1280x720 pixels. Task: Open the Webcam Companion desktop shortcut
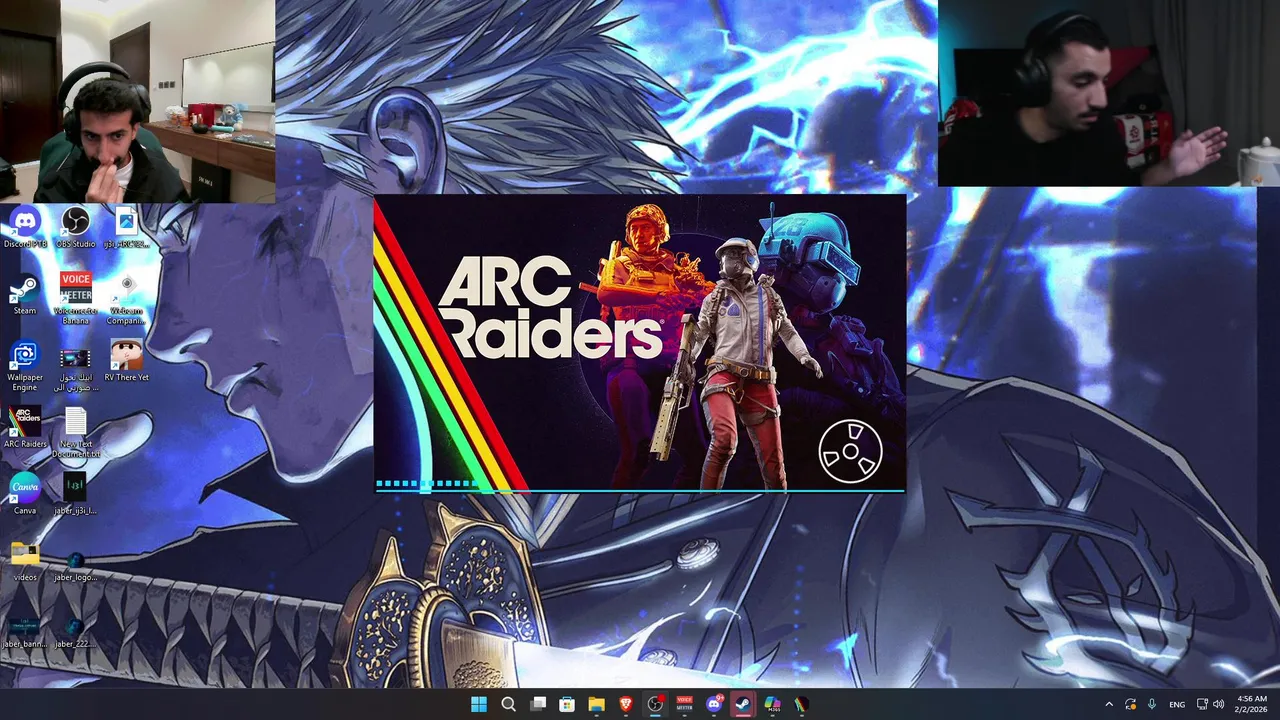coord(126,298)
